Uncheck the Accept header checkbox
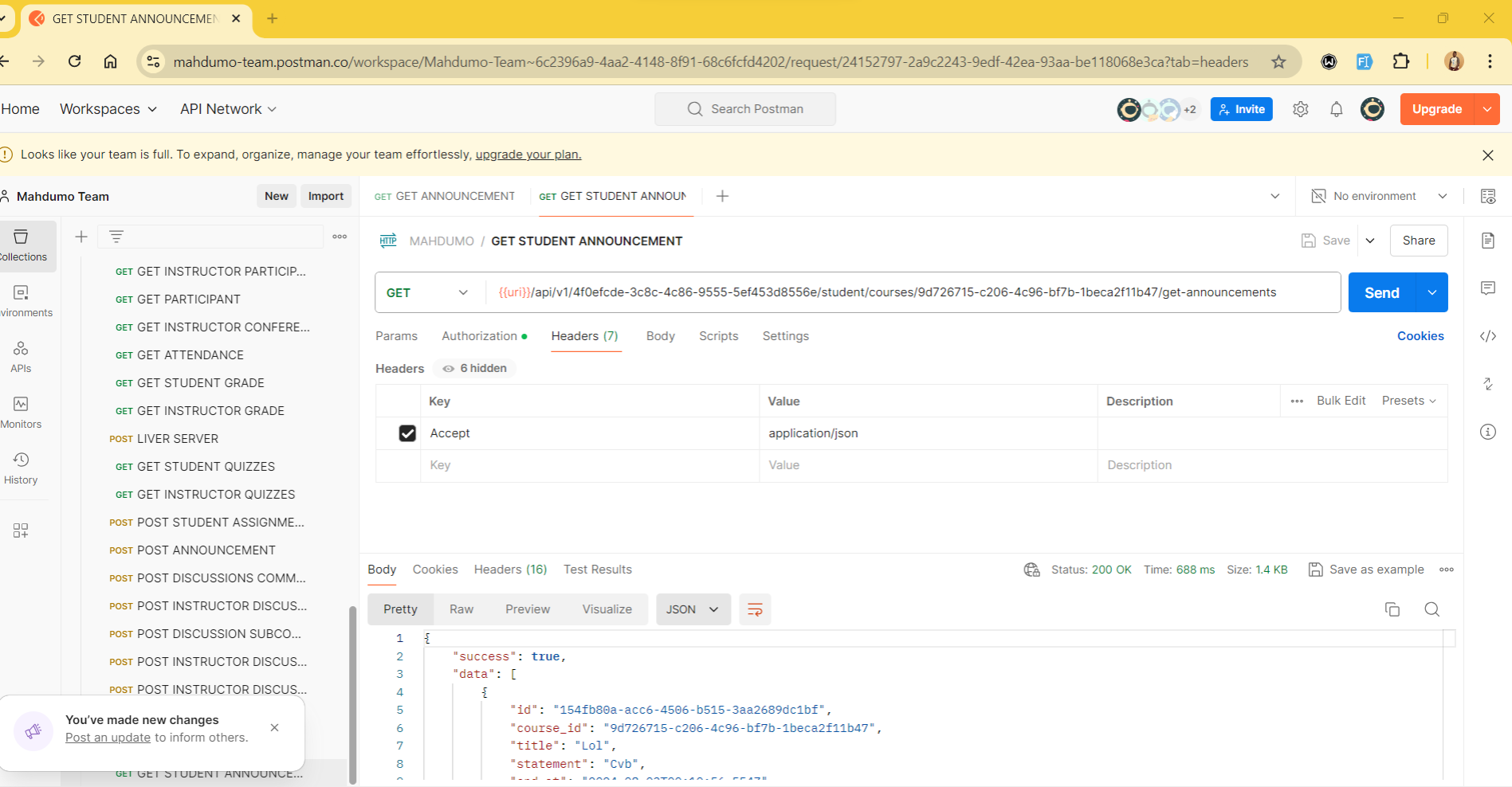1512x787 pixels. tap(407, 433)
